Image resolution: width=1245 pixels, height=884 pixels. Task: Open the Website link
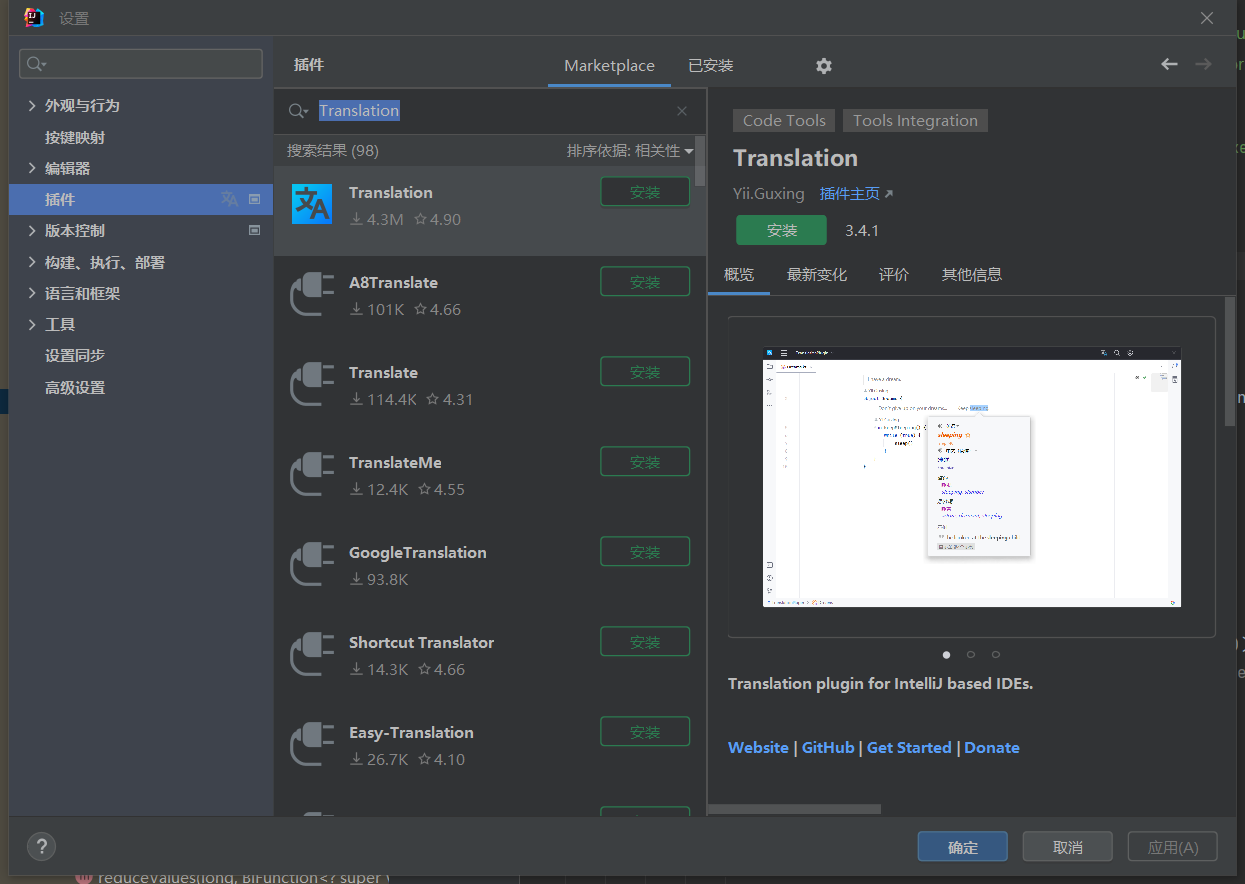pyautogui.click(x=758, y=748)
